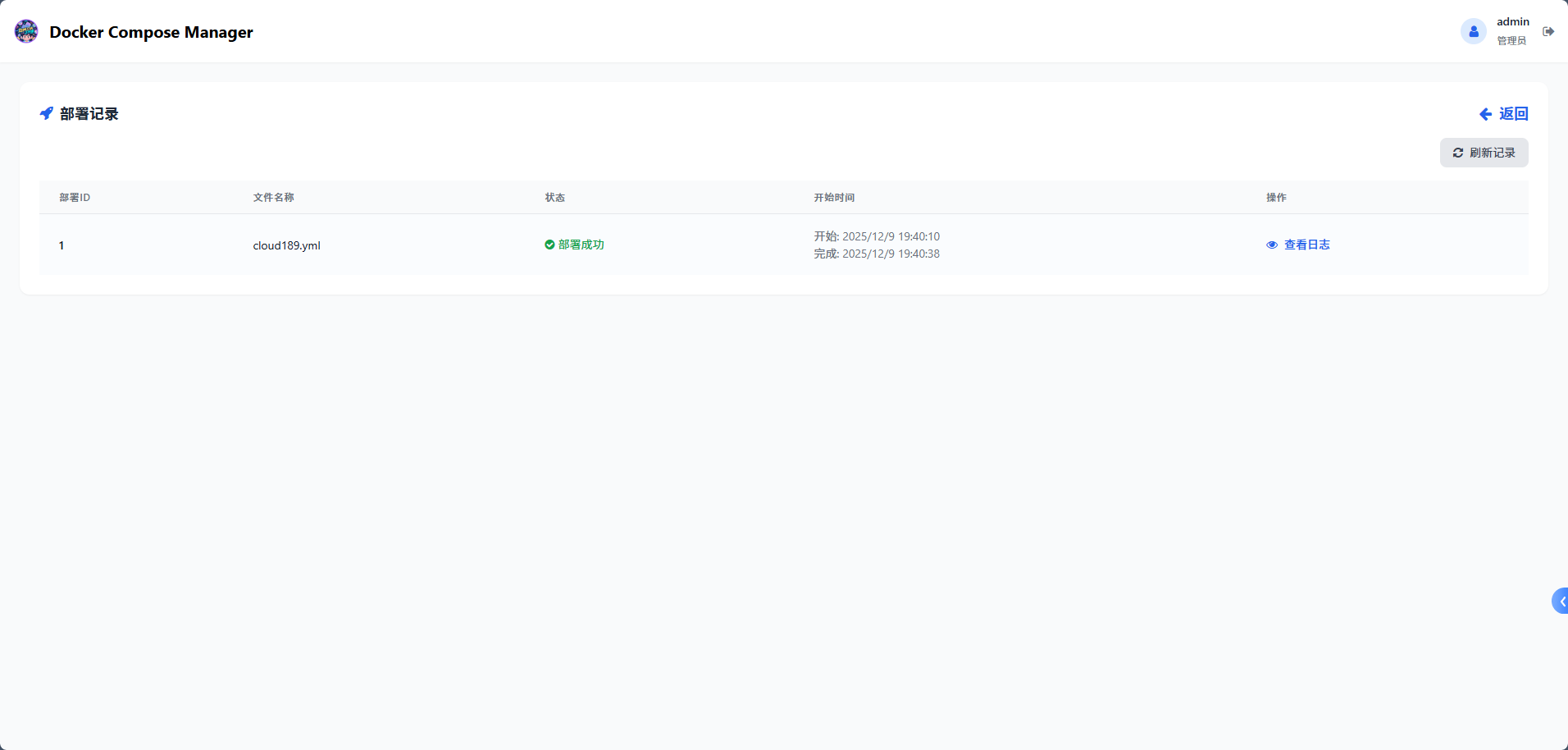Click the rocket icon beside 部署记录

coord(47,113)
